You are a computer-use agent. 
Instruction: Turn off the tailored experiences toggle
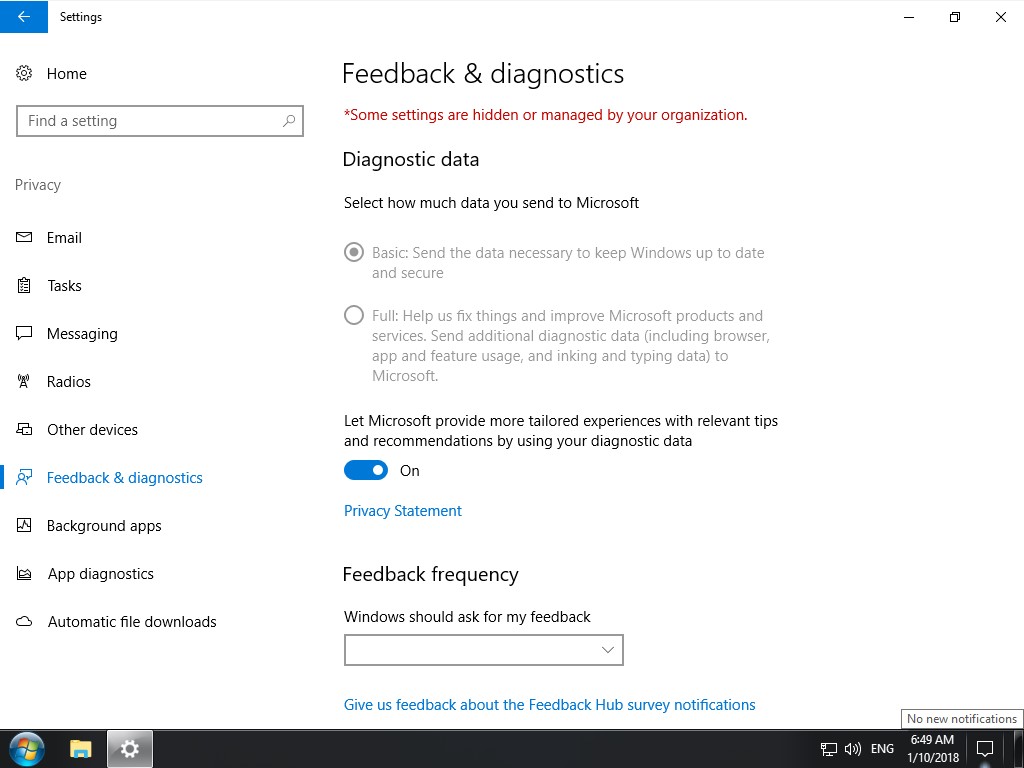tap(366, 470)
